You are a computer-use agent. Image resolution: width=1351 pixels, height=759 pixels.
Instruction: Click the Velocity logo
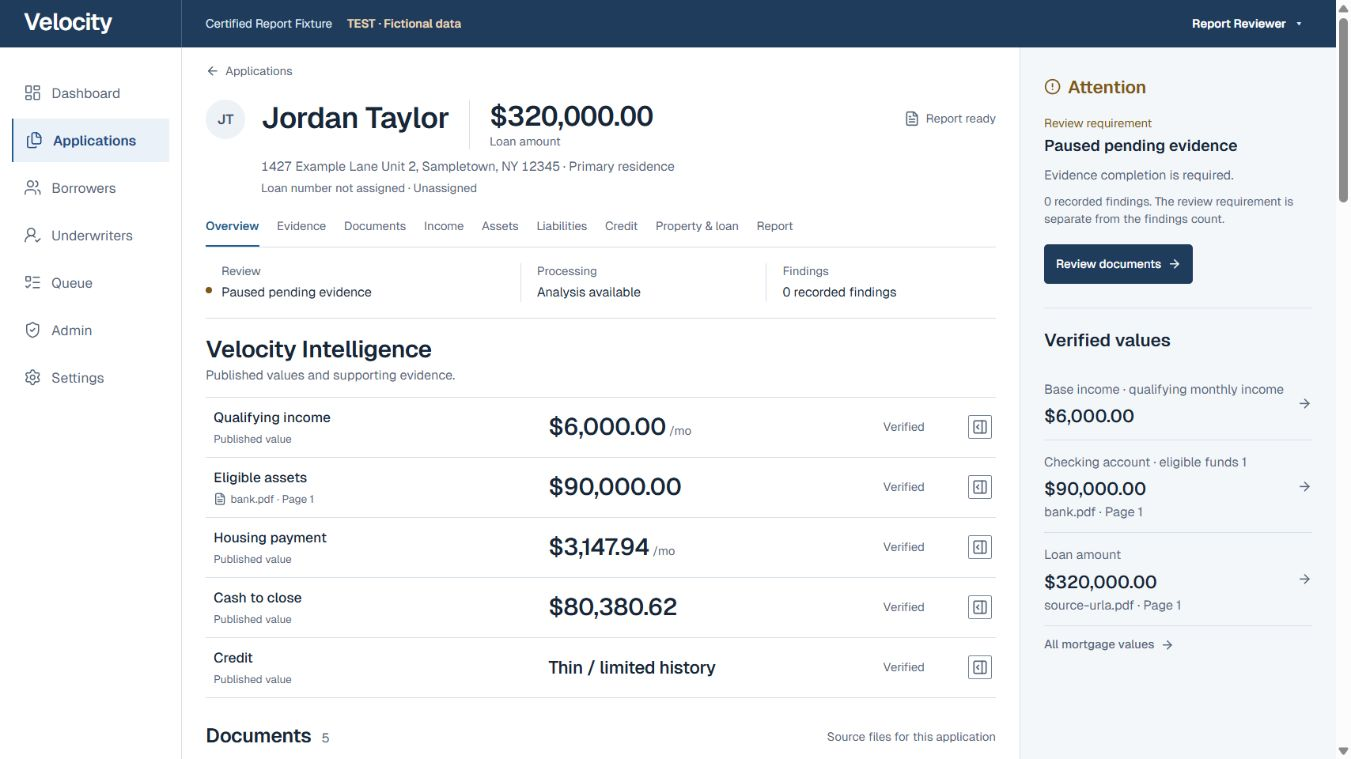click(x=68, y=23)
